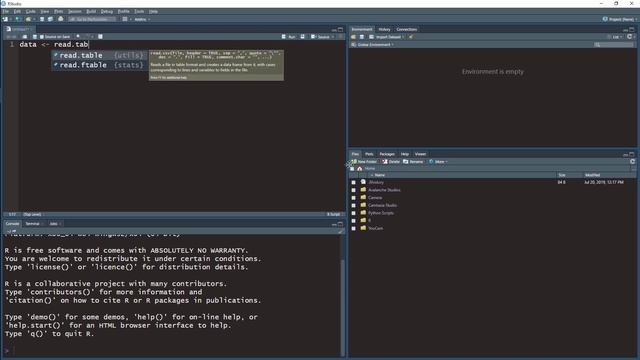Toggle the select-all checkbox in Files path bar
The height and width of the screenshot is (360, 640).
(x=353, y=169)
